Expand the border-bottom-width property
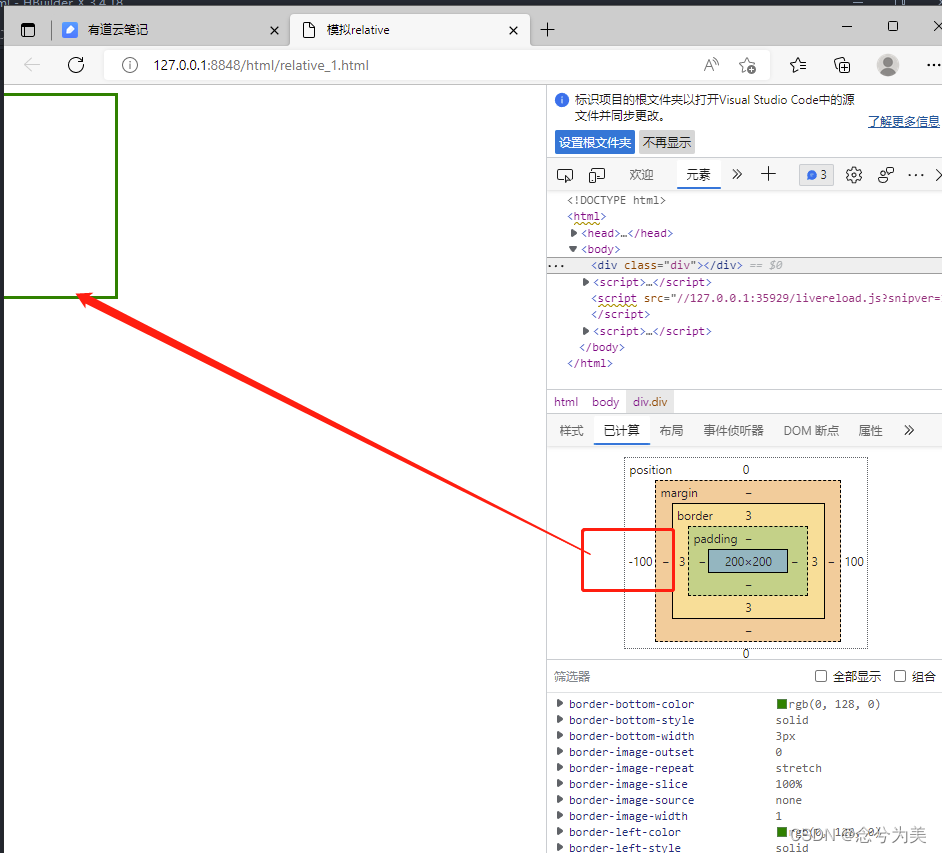This screenshot has width=942, height=853. point(560,736)
